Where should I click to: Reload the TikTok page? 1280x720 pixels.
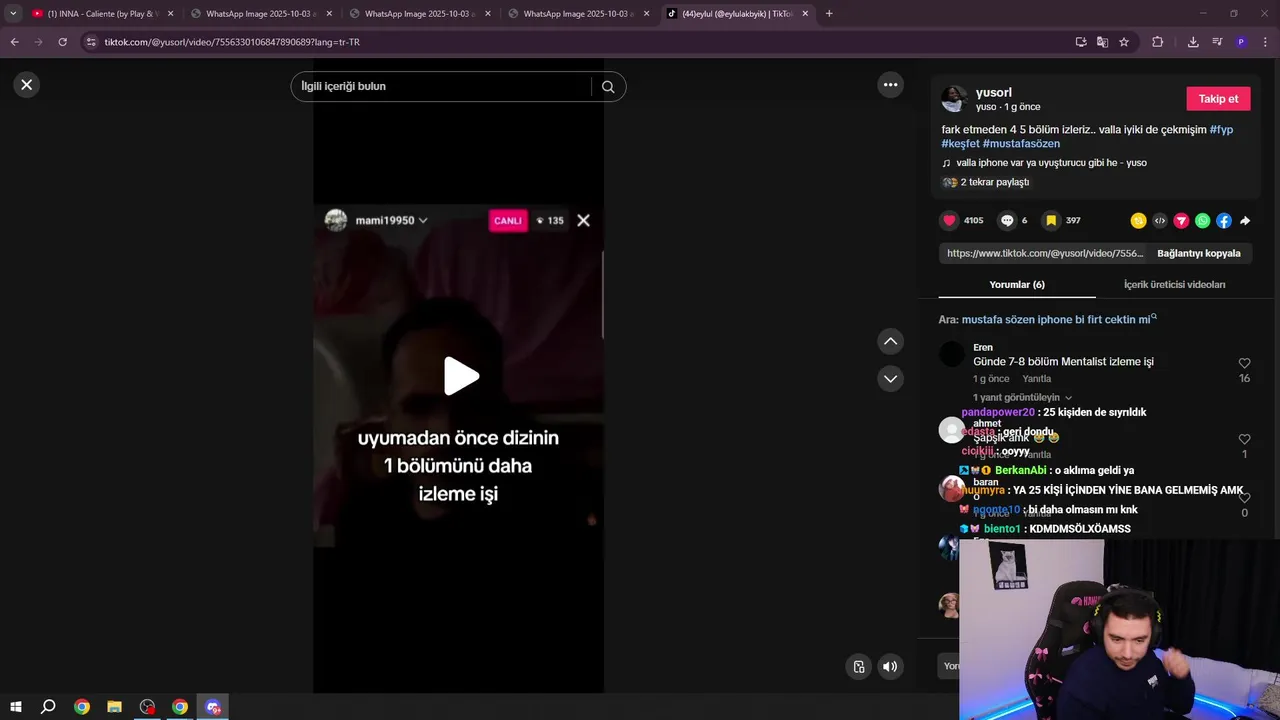click(62, 42)
